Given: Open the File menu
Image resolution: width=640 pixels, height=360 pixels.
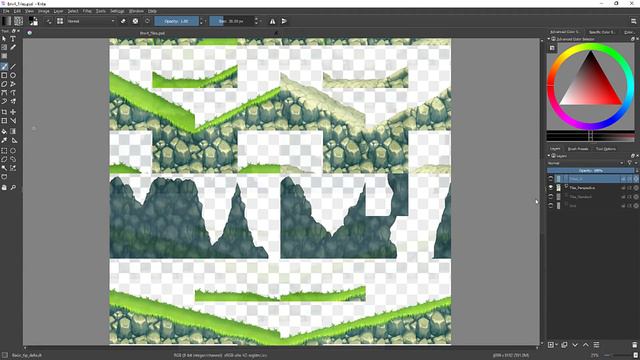Looking at the screenshot, I should click(6, 11).
